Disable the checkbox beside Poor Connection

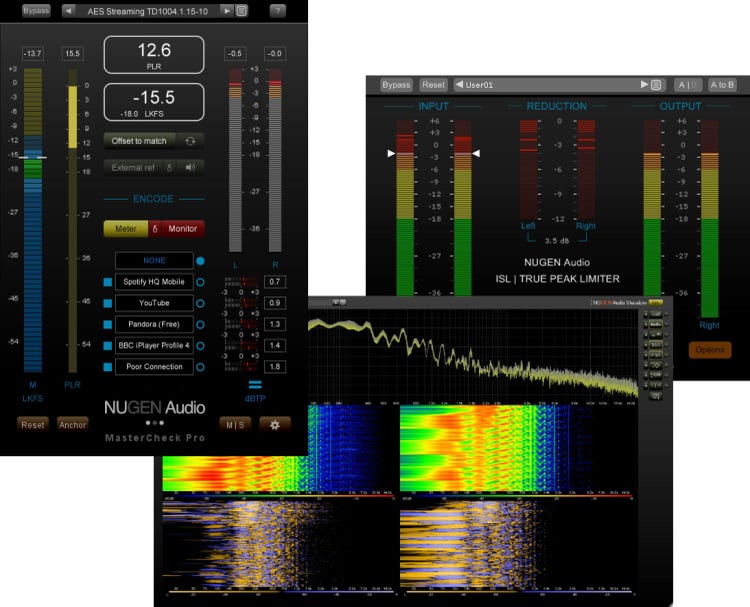pos(108,367)
